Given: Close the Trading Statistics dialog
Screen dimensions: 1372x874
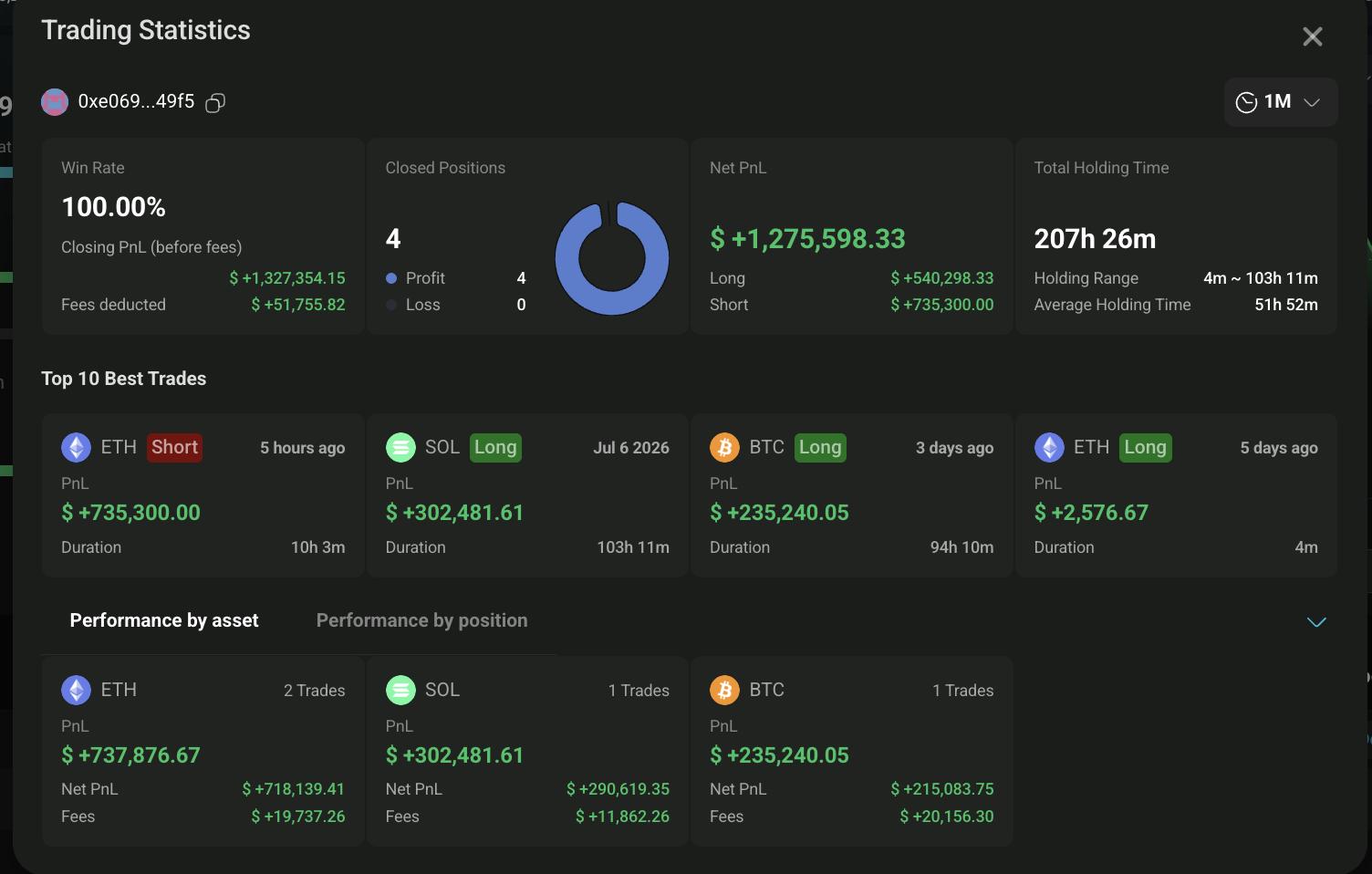Looking at the screenshot, I should 1313,36.
